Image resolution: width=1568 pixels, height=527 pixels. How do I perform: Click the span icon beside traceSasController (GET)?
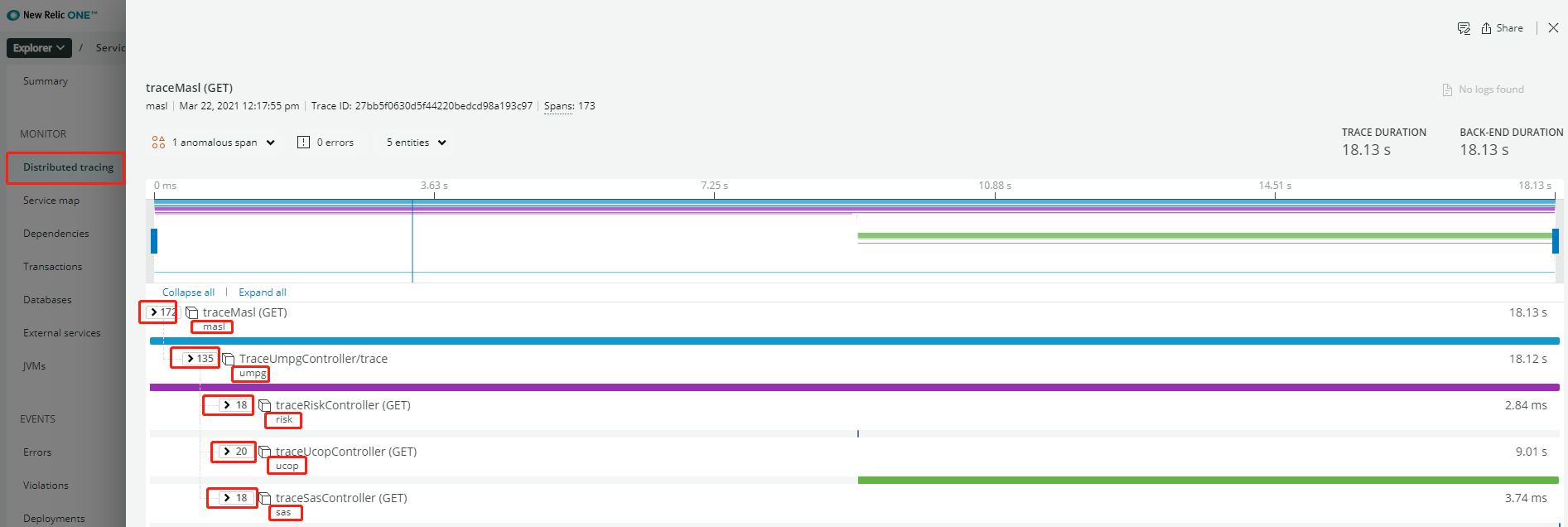(265, 499)
